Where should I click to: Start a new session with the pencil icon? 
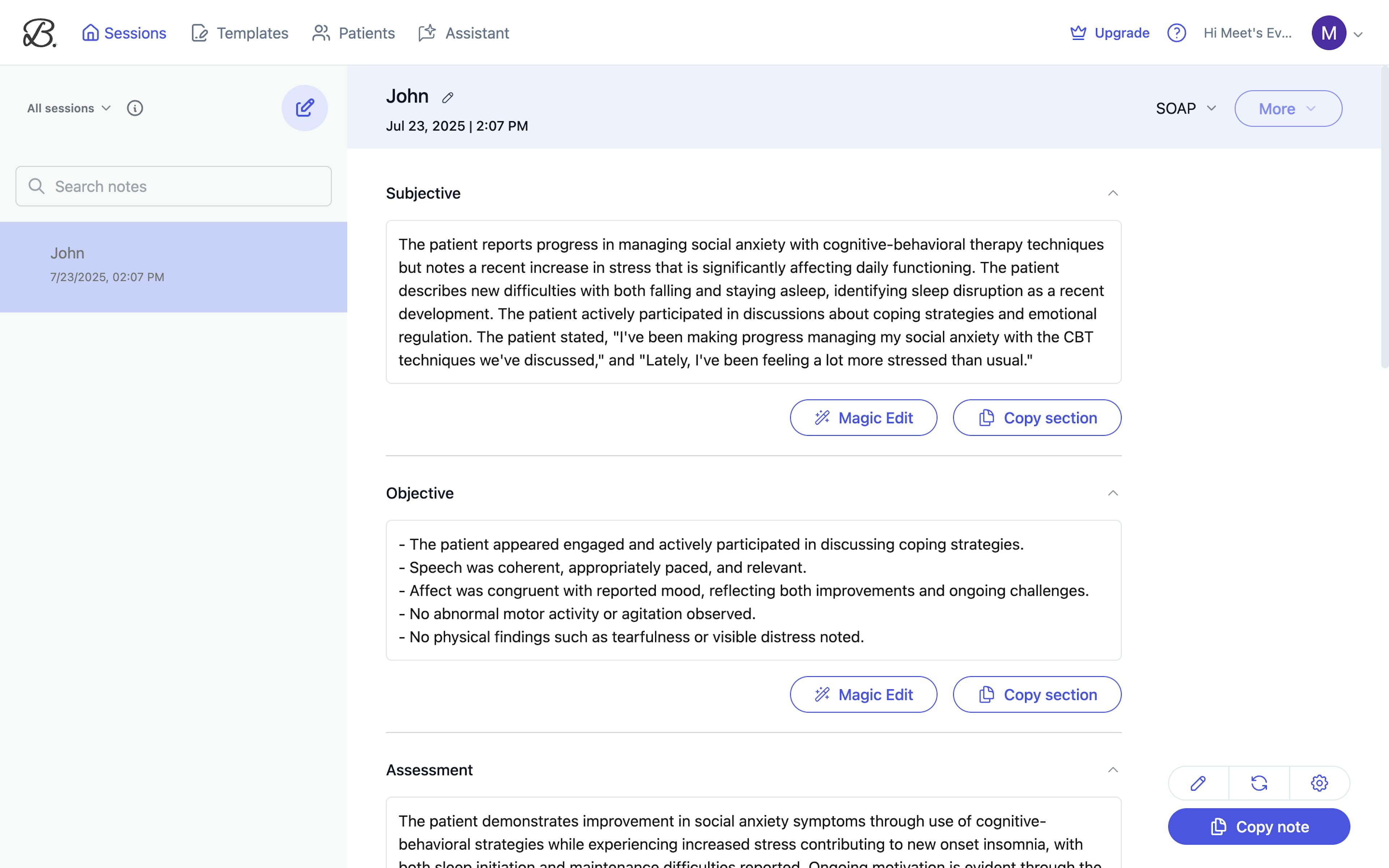tap(305, 107)
